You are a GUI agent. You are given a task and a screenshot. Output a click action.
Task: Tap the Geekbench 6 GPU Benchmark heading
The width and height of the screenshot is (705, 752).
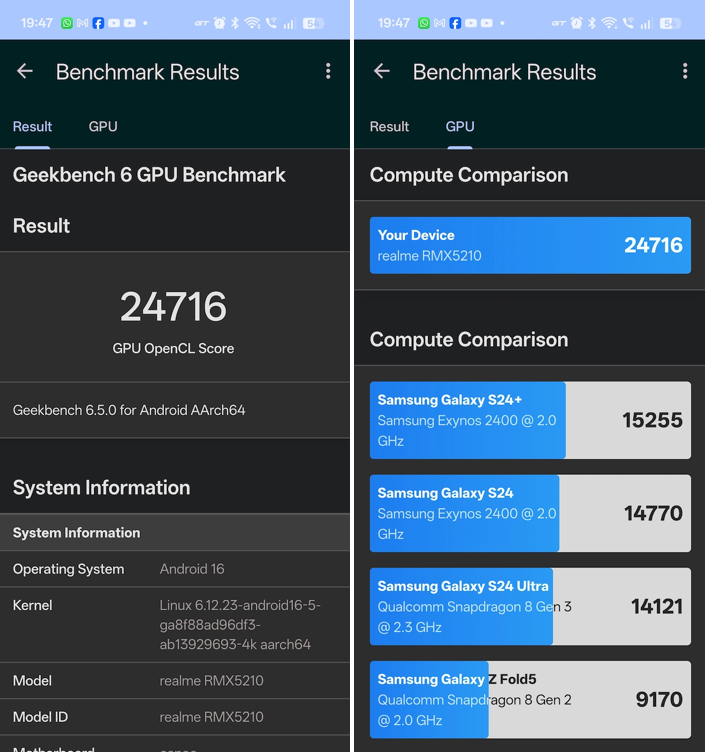[x=149, y=175]
